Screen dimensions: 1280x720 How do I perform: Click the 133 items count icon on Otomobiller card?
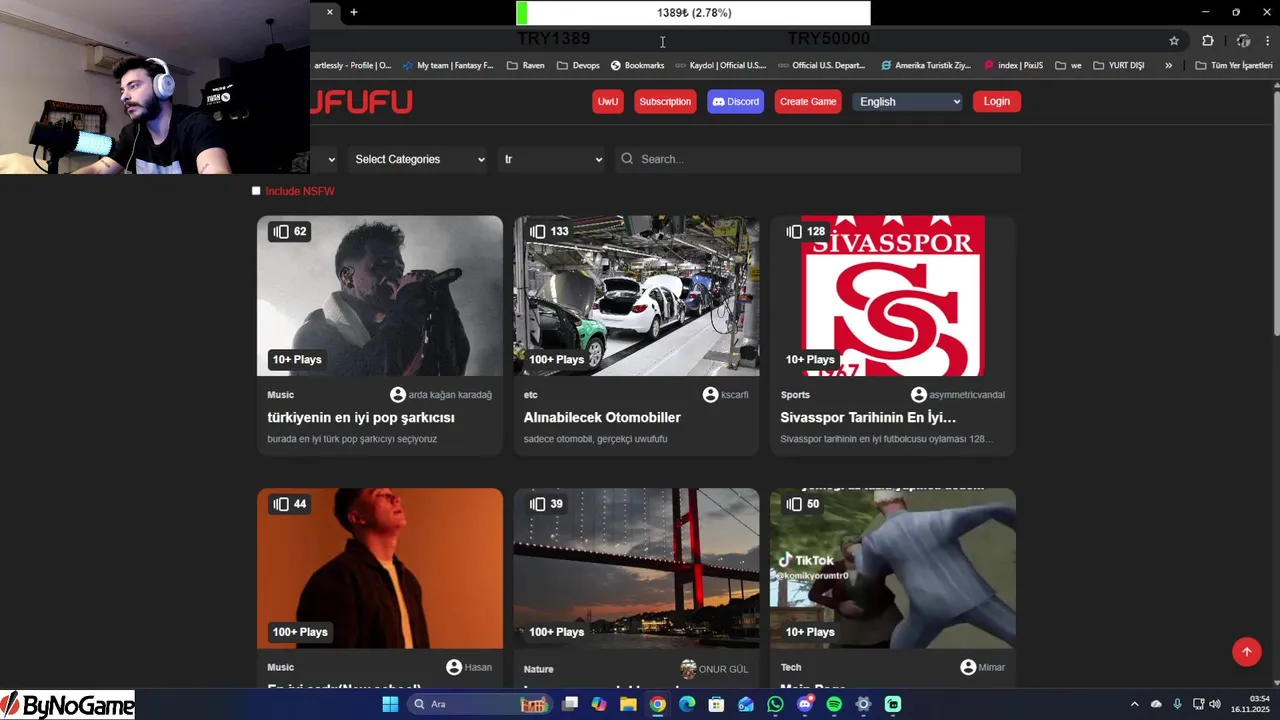[538, 231]
